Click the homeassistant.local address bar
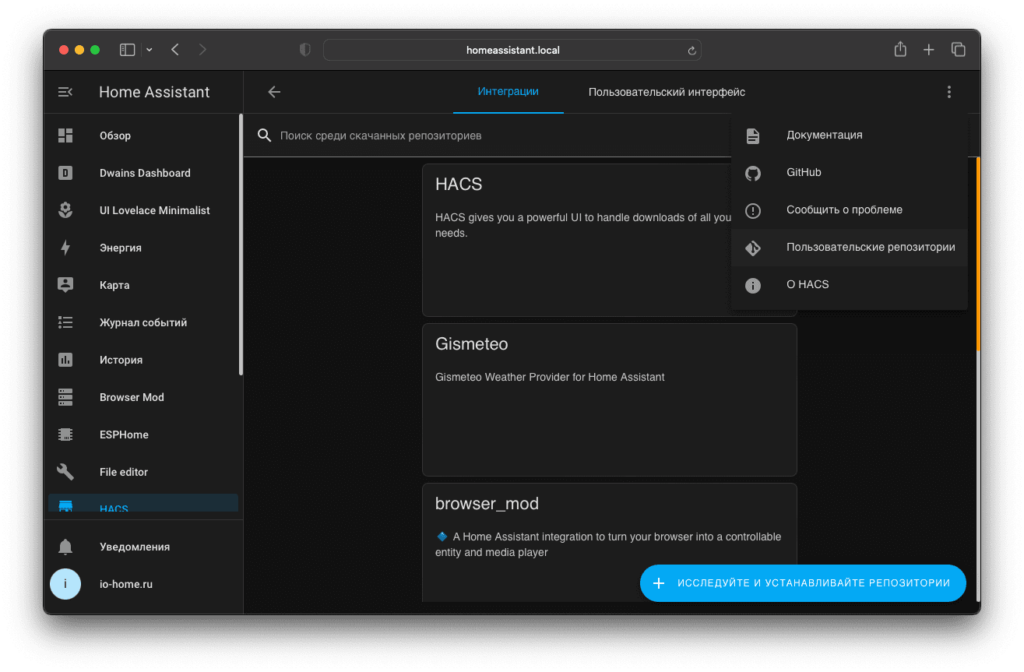1024x672 pixels. pos(513,50)
